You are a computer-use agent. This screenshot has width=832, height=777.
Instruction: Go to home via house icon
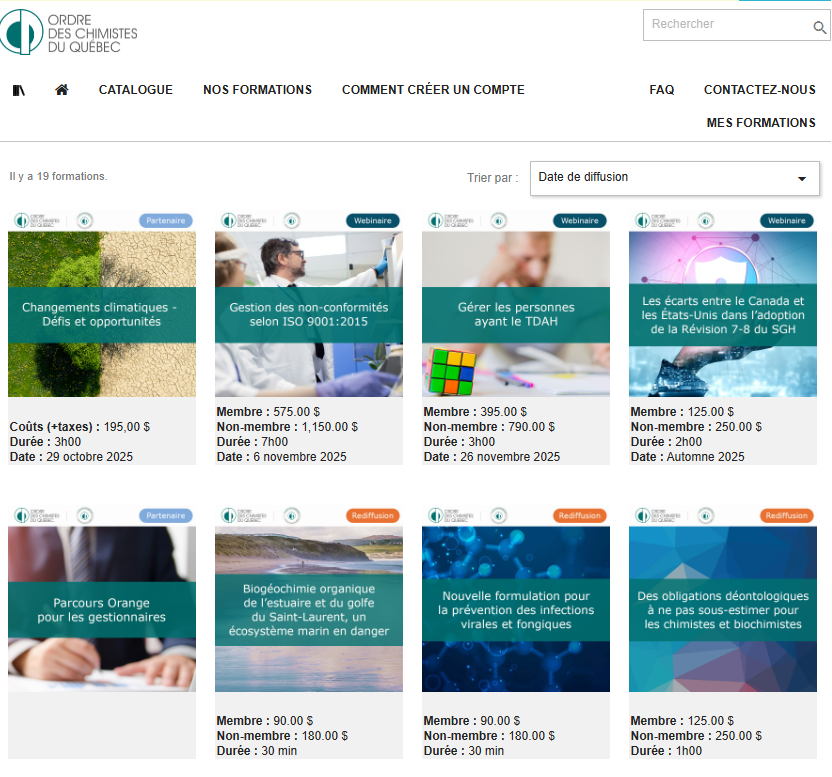62,90
